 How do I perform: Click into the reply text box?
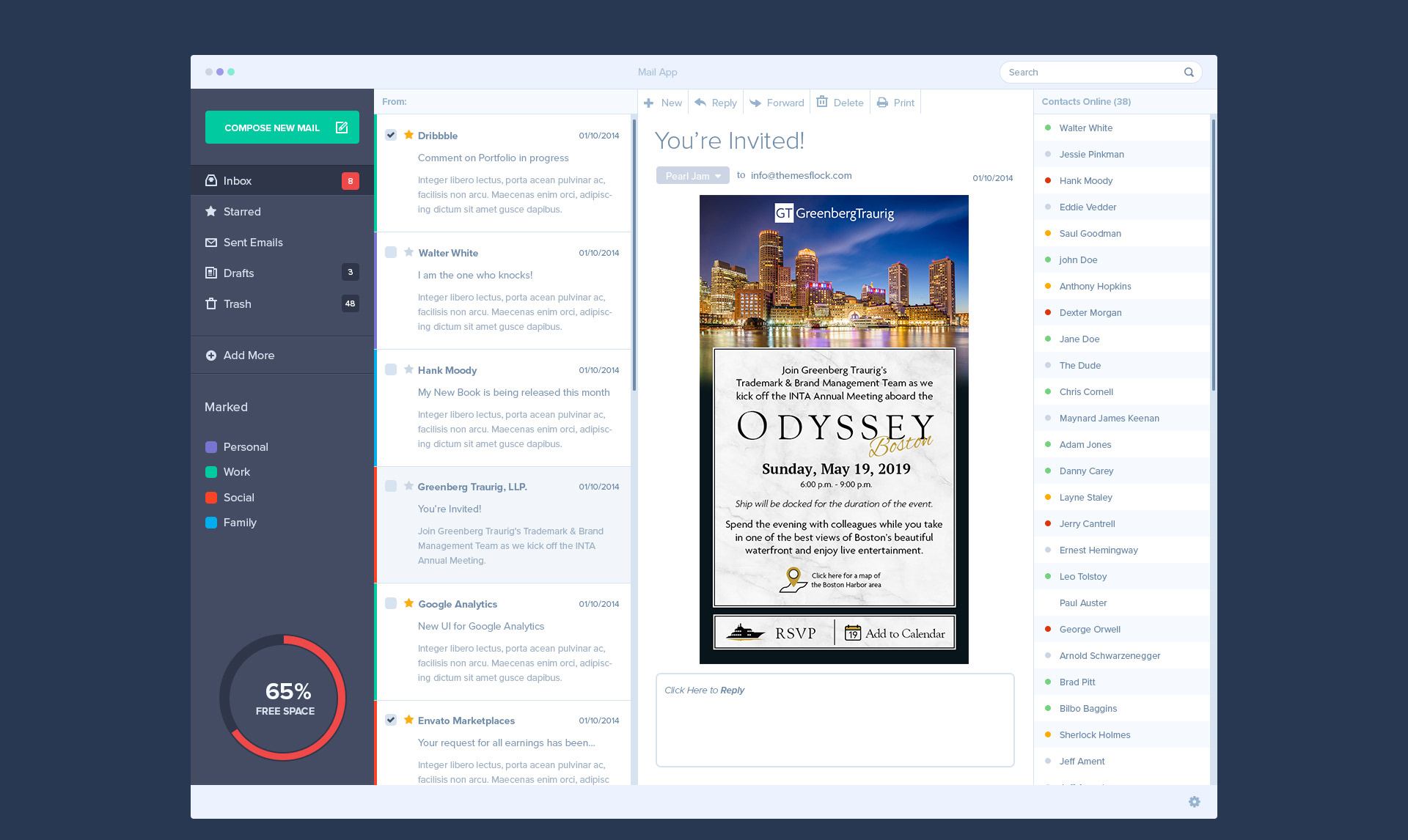coord(835,720)
